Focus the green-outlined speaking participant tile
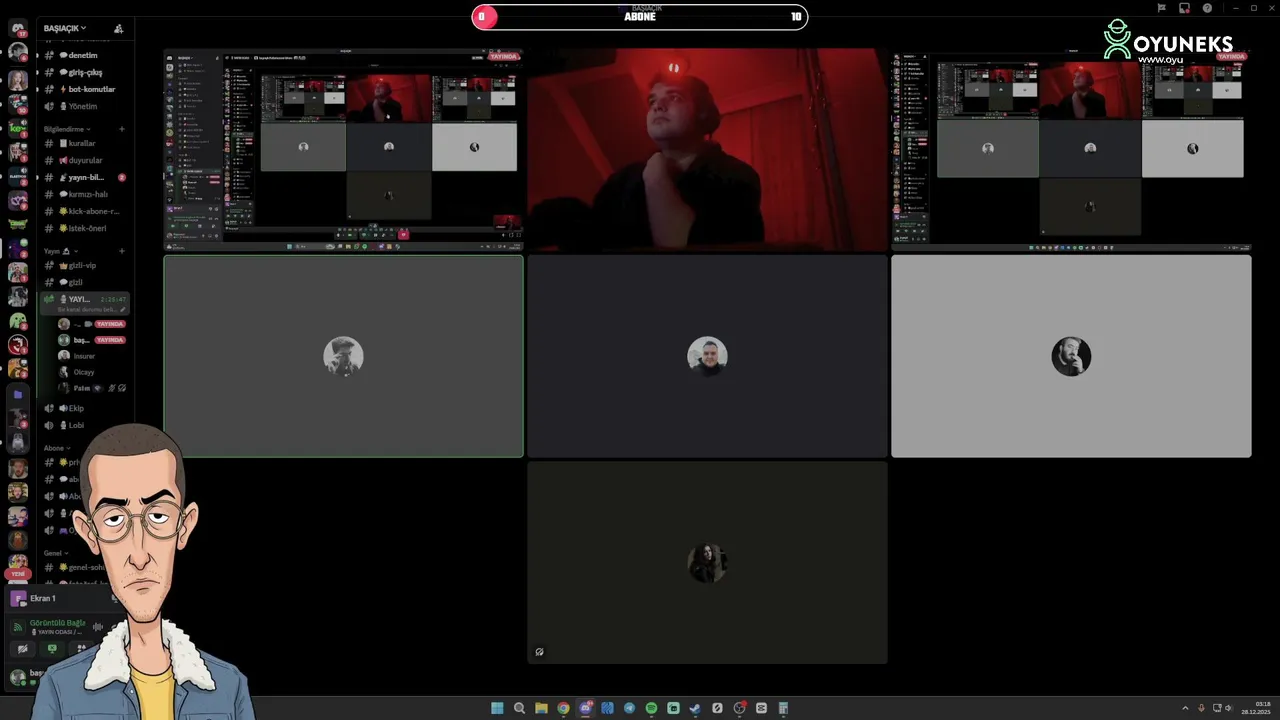 tap(343, 356)
